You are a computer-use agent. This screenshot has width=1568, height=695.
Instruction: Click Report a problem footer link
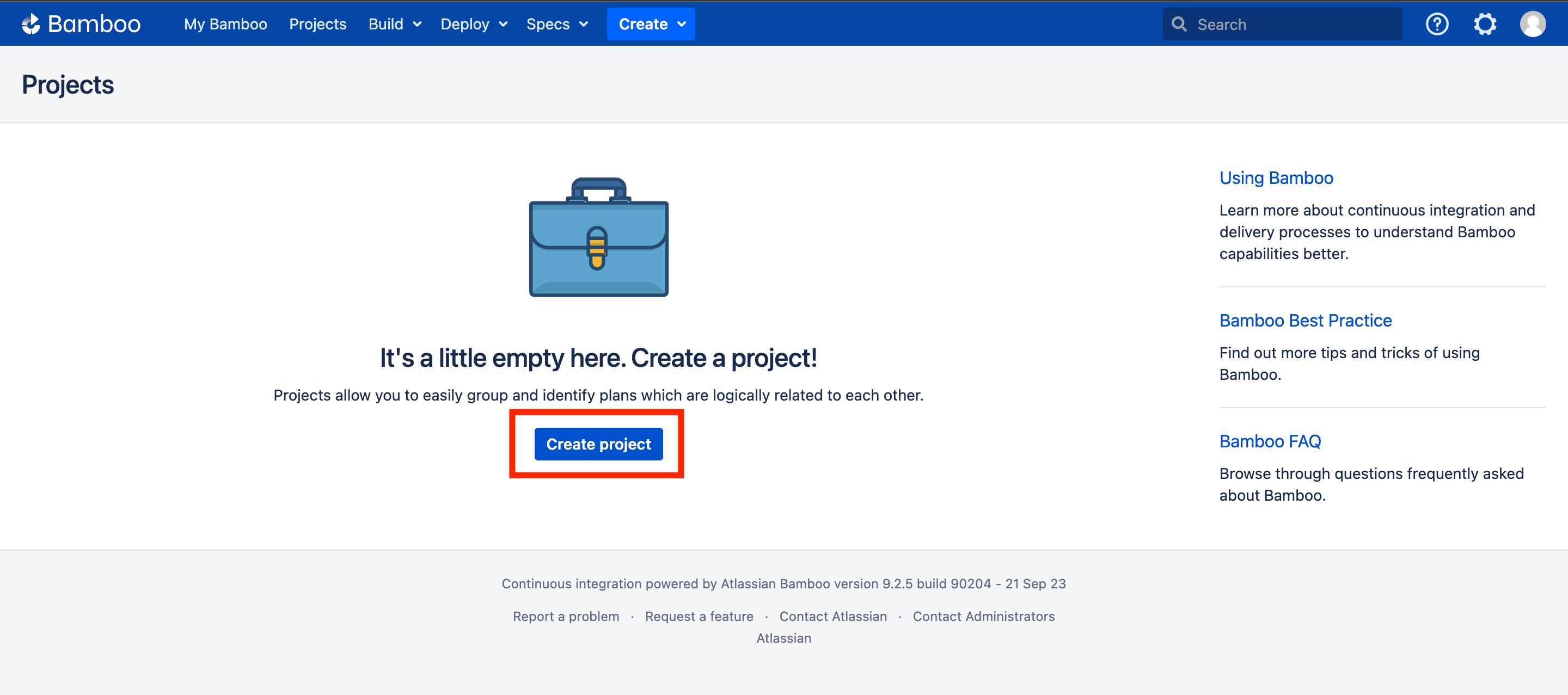click(566, 616)
